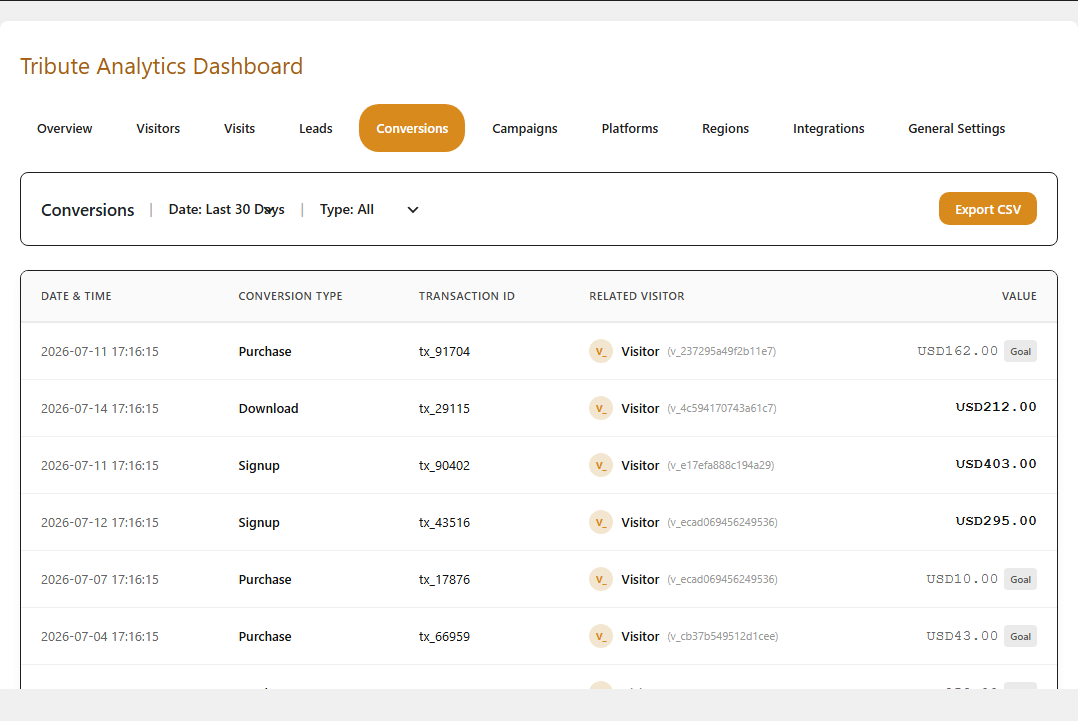The width and height of the screenshot is (1078, 721).
Task: Sort by the Value column header
Action: click(1019, 296)
